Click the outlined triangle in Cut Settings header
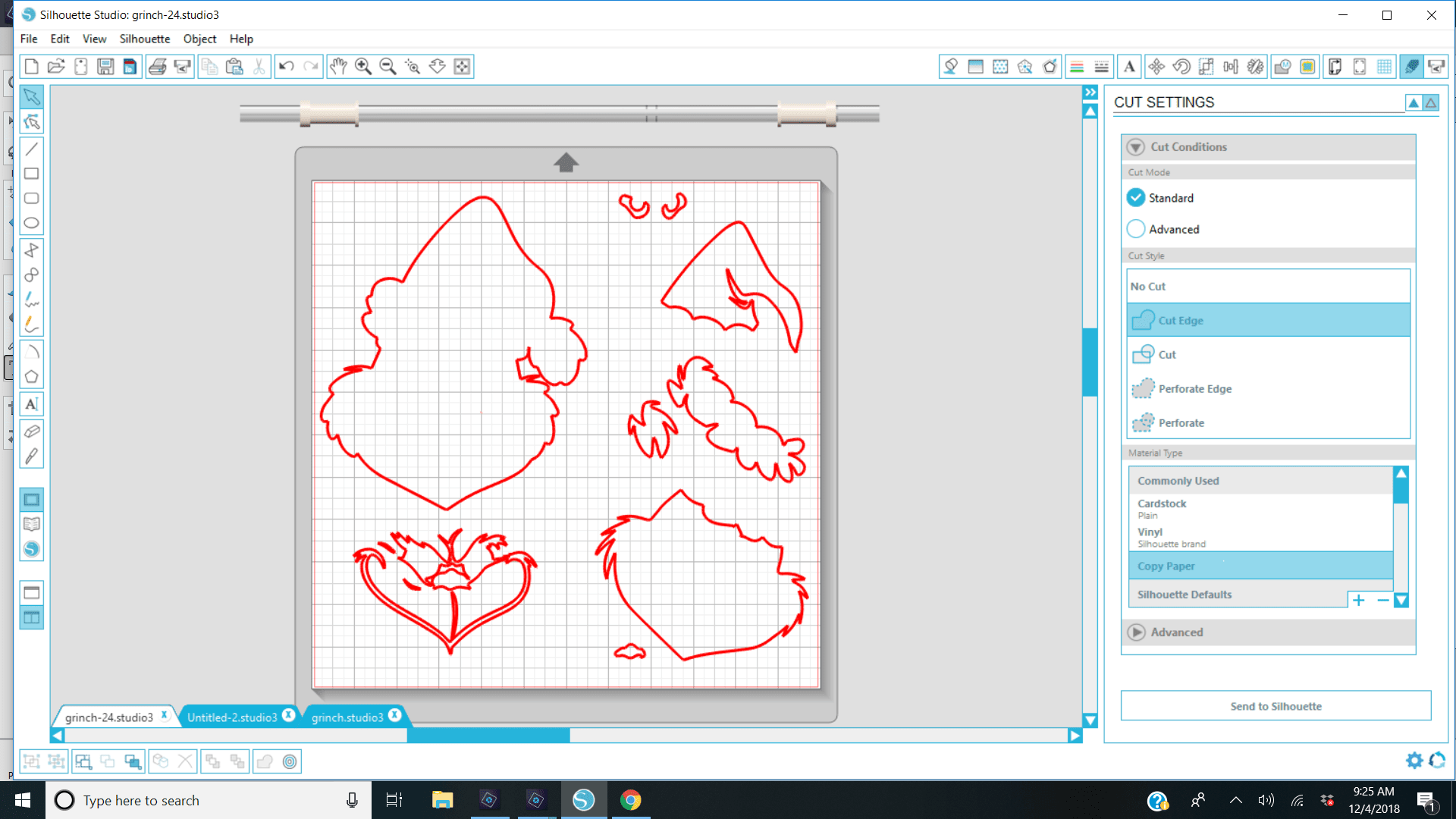The height and width of the screenshot is (819, 1456). tap(1431, 102)
